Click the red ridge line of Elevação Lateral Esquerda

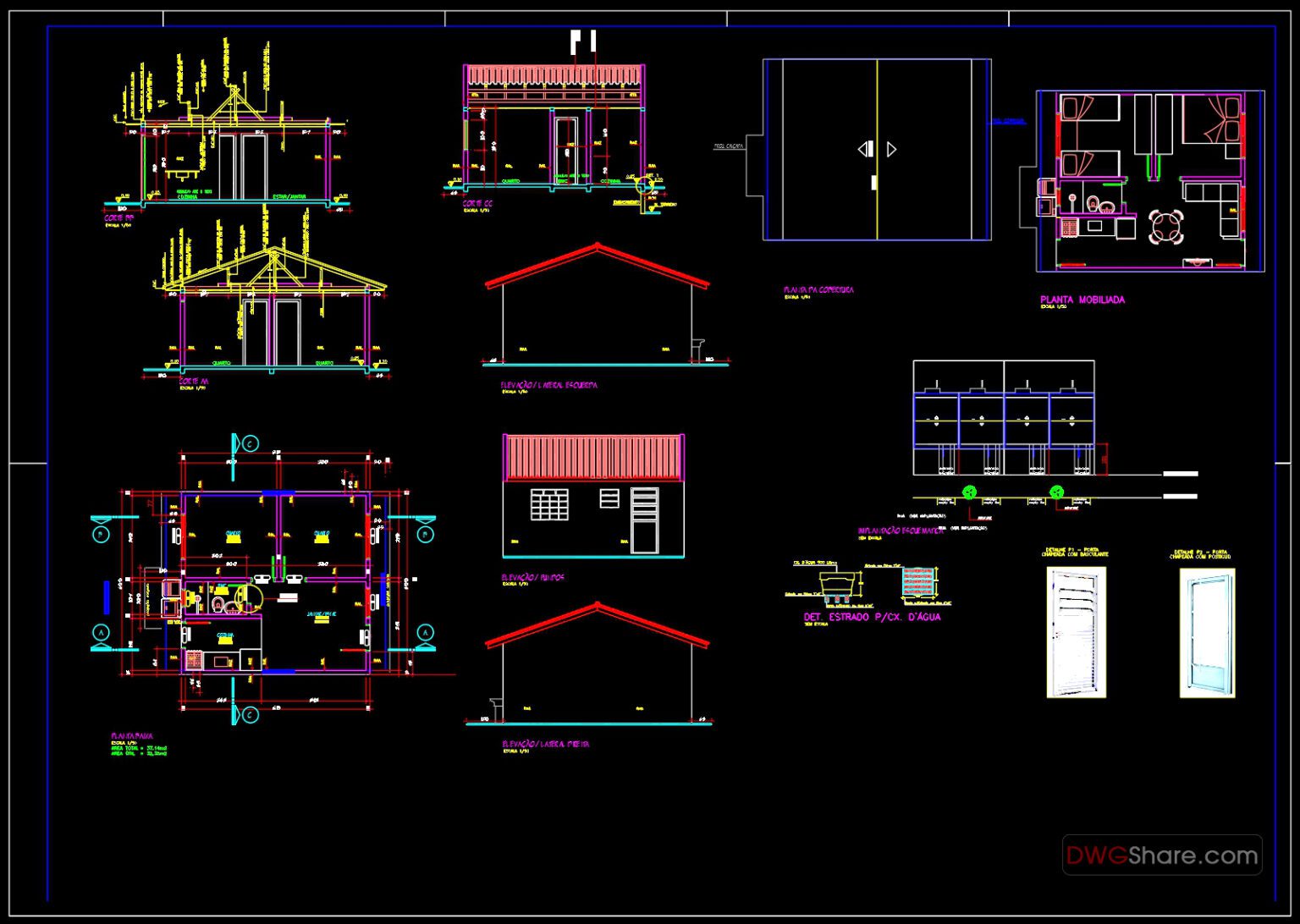click(x=597, y=248)
